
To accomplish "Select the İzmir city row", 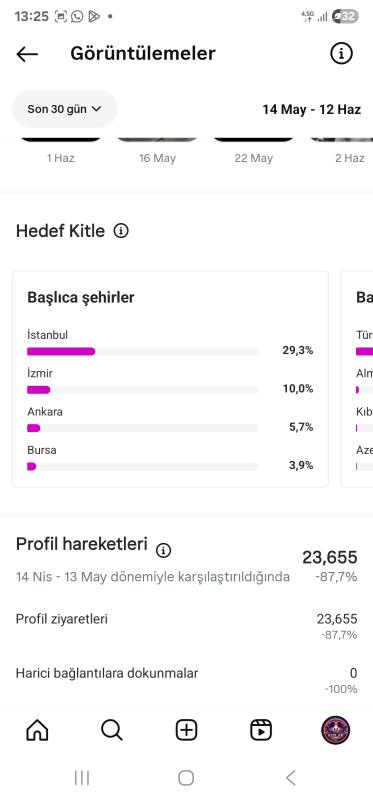I will (170, 382).
